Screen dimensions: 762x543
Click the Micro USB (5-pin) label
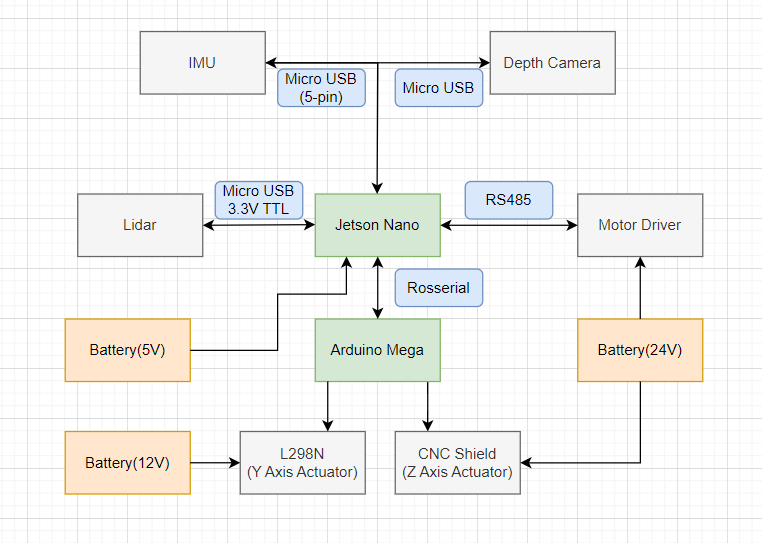point(321,88)
